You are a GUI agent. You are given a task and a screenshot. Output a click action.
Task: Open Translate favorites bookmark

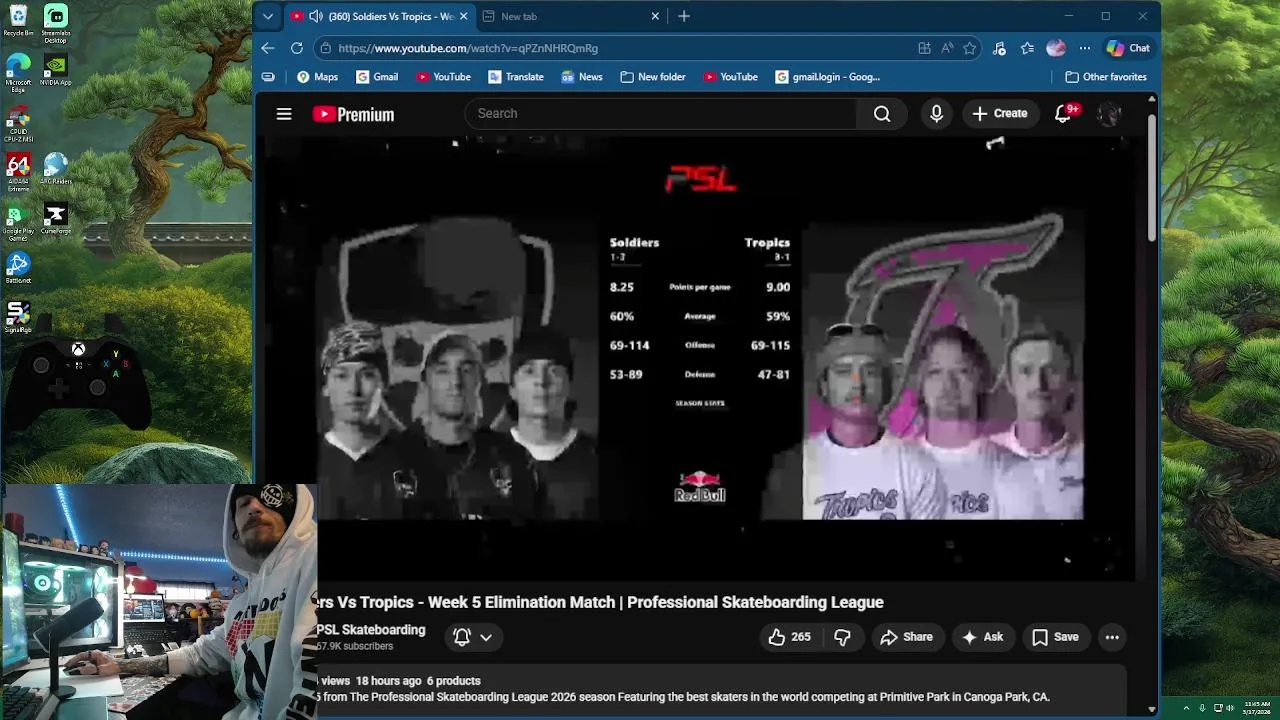[515, 77]
